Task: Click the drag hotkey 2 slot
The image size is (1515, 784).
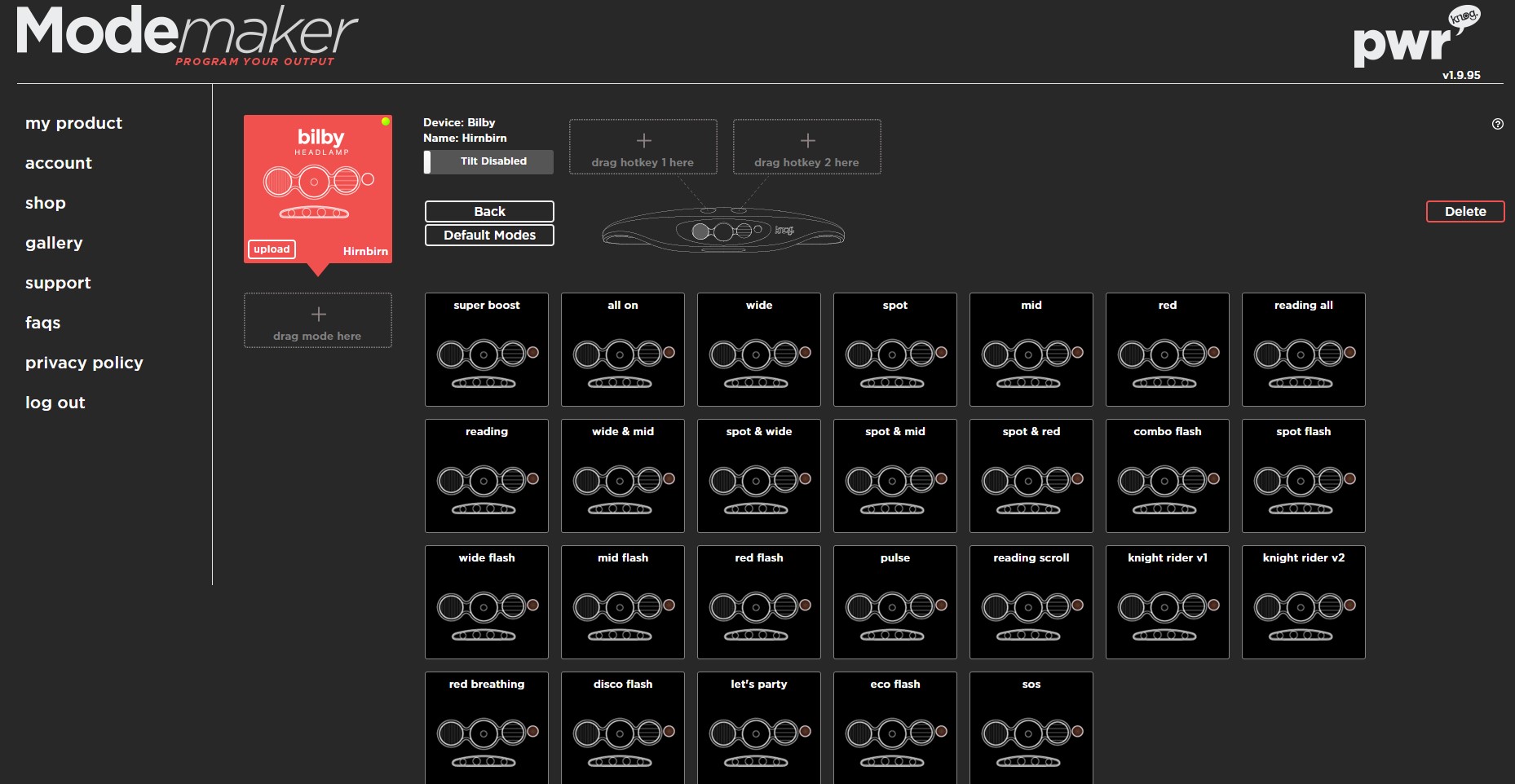Action: [x=807, y=147]
